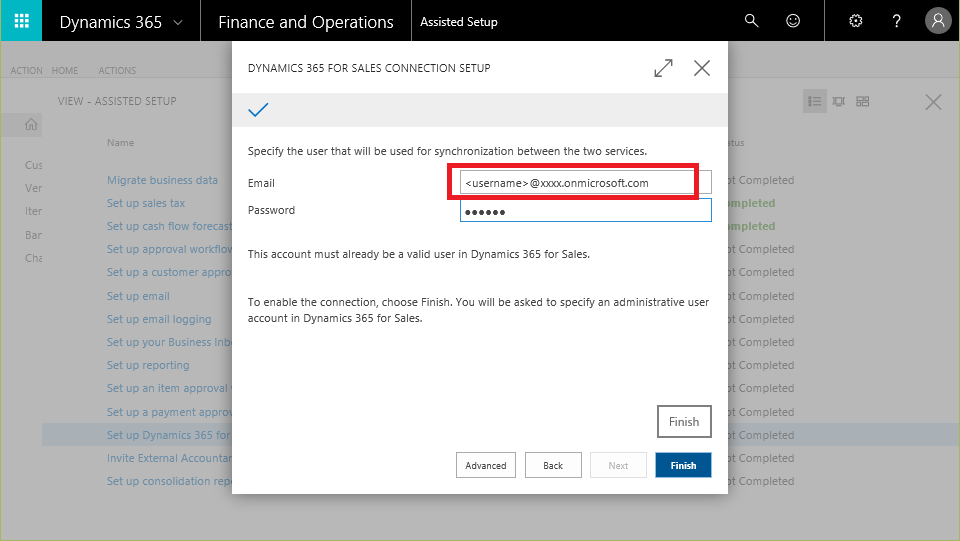Close the Sales connection setup dialog

click(x=702, y=68)
